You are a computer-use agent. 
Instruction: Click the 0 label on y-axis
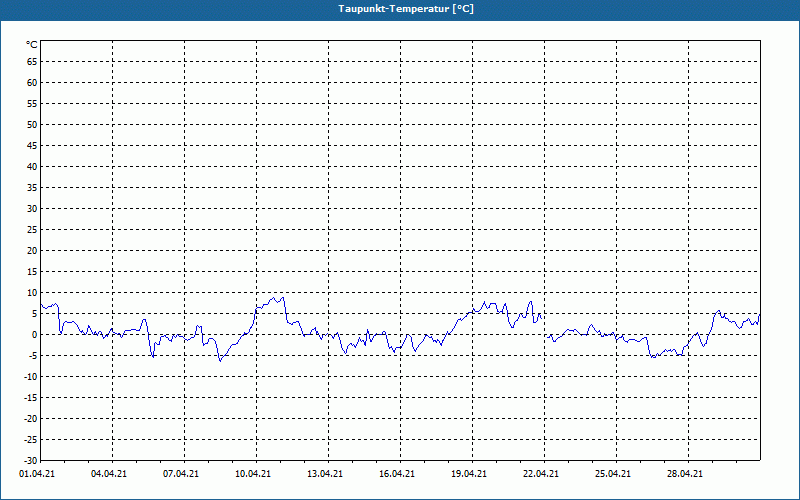point(34,334)
